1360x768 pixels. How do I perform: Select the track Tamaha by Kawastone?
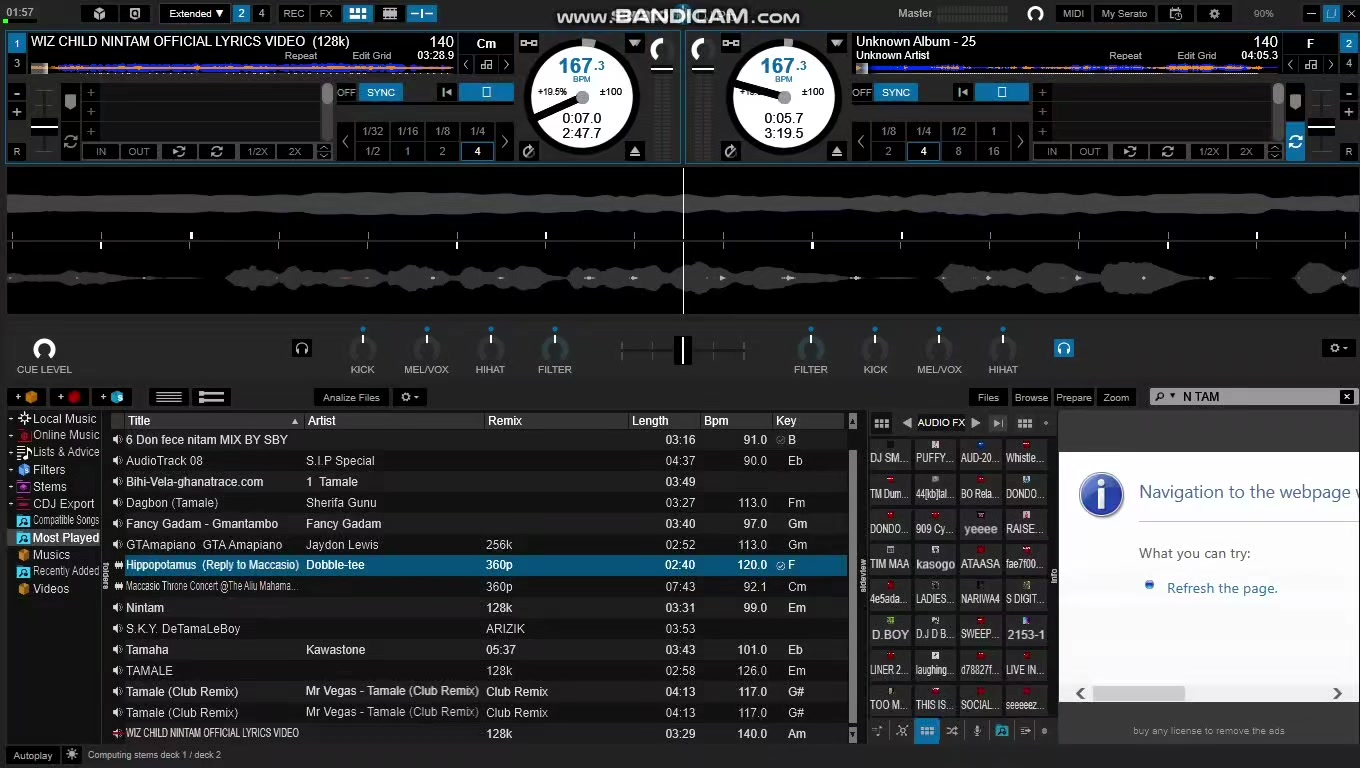tap(478, 650)
